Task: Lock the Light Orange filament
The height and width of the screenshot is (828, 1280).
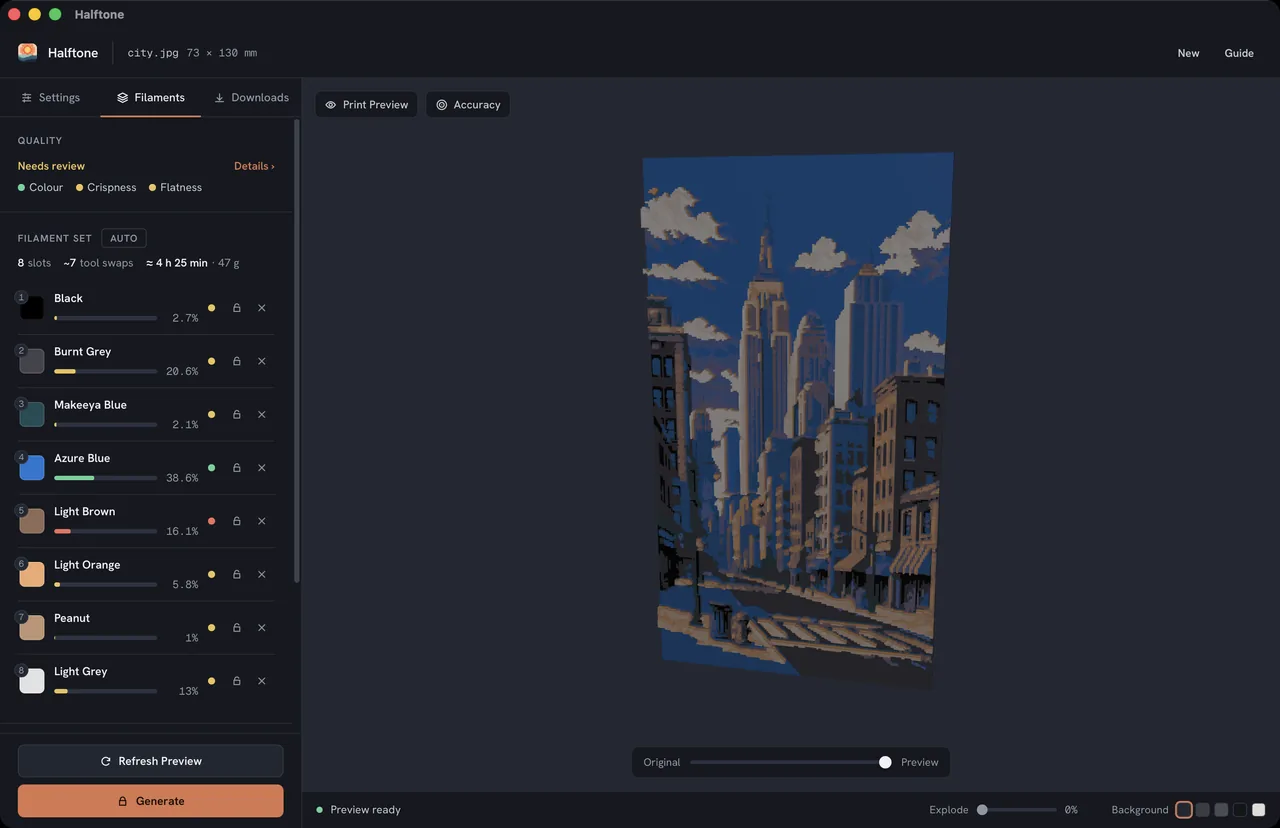Action: click(237, 574)
